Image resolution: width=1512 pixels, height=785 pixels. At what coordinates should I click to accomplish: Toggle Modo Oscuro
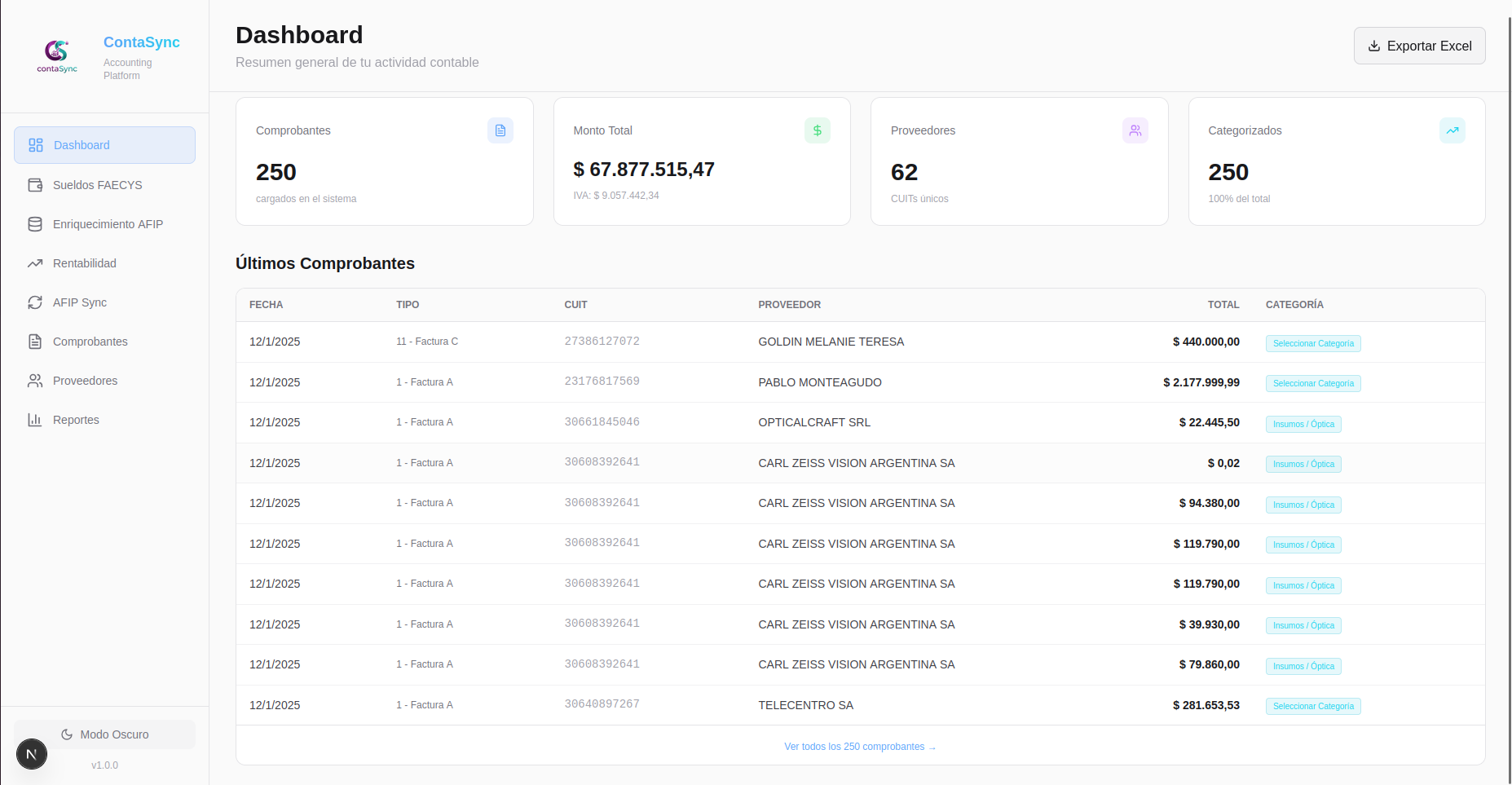coord(114,734)
